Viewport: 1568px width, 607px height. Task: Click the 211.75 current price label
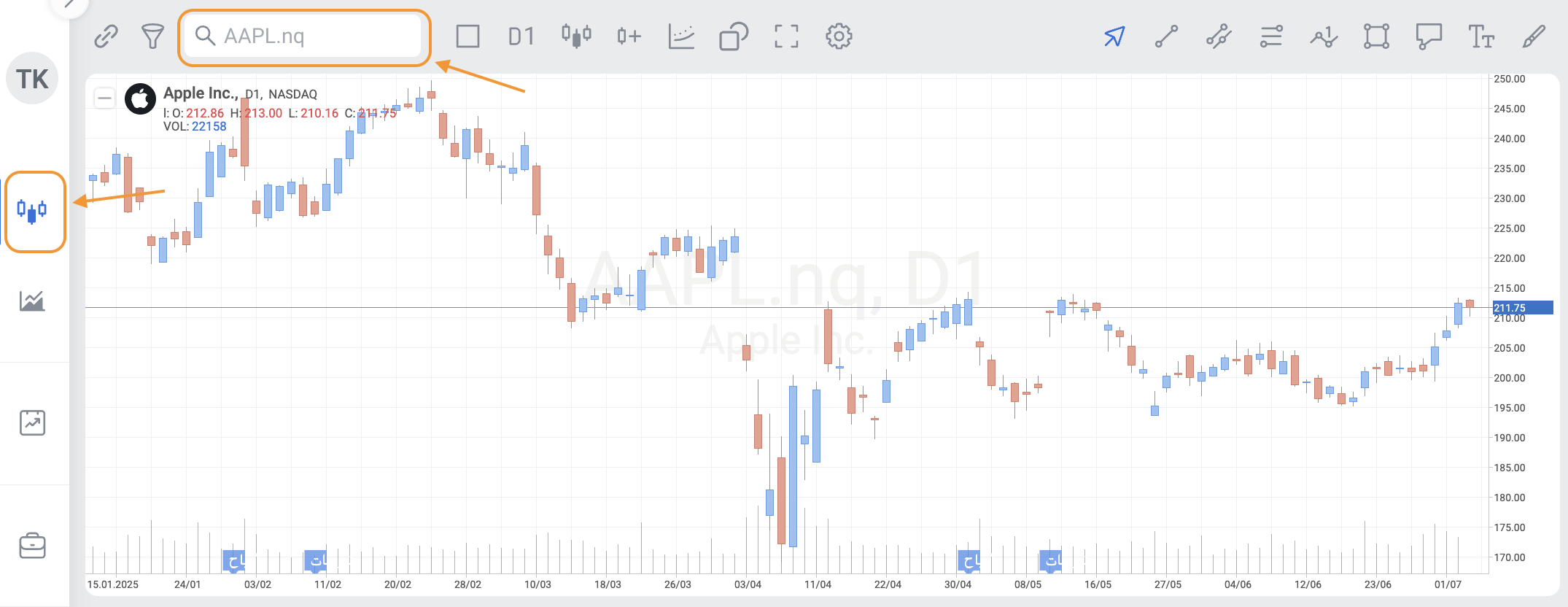(1523, 308)
